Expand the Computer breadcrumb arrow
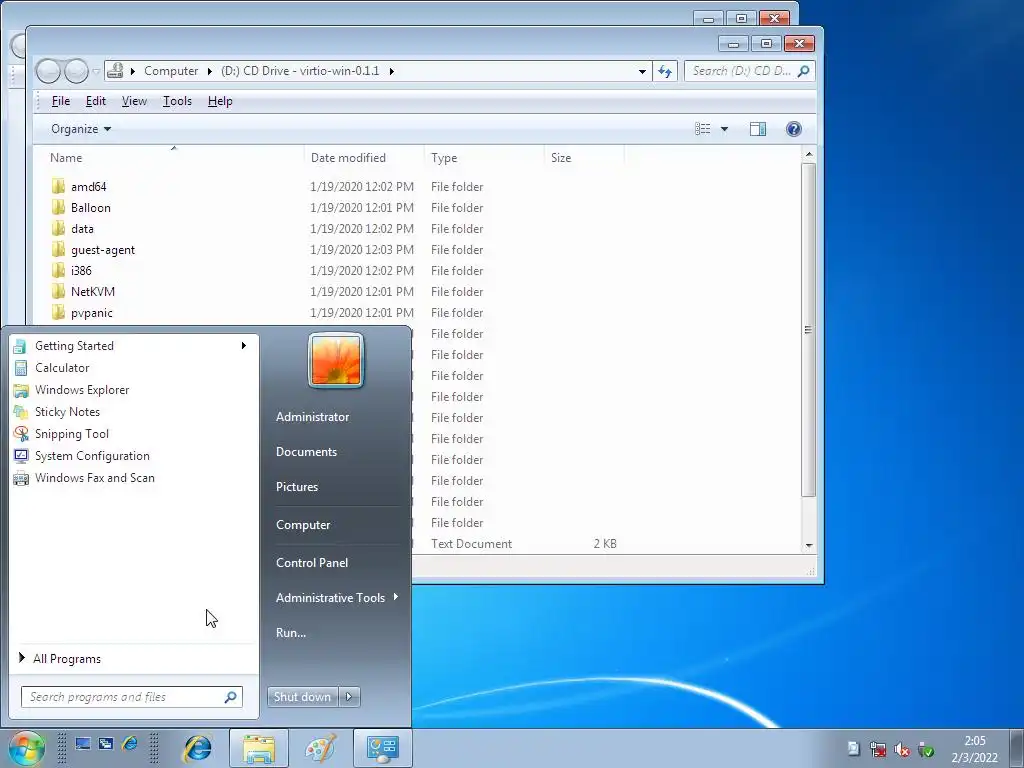Viewport: 1024px width, 768px height. click(x=210, y=71)
